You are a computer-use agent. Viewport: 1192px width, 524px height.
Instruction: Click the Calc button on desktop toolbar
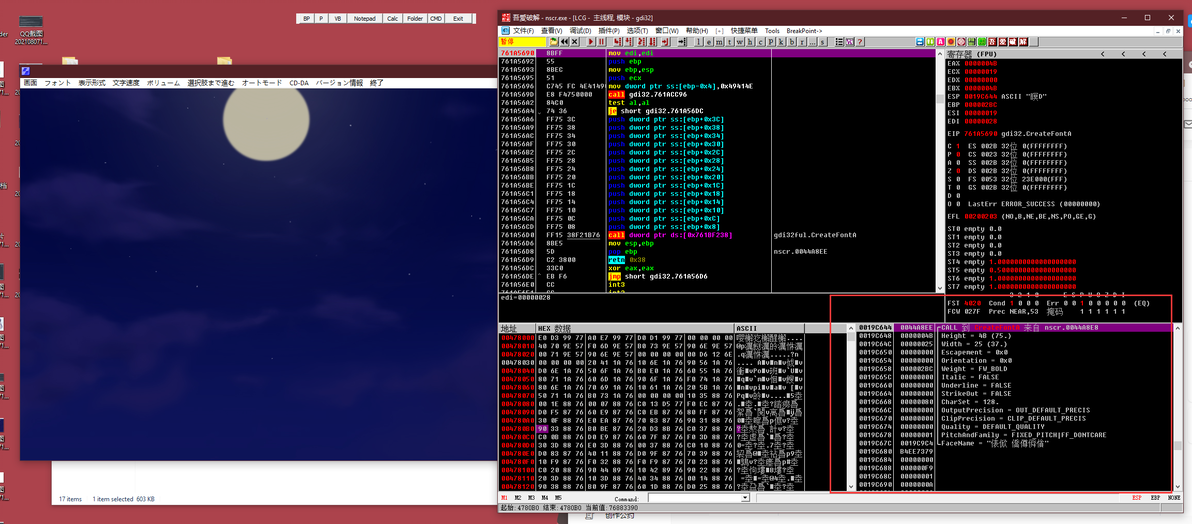pos(392,18)
